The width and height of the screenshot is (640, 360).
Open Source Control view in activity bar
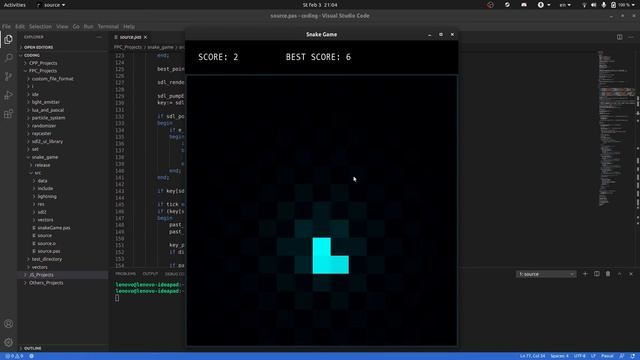8,76
